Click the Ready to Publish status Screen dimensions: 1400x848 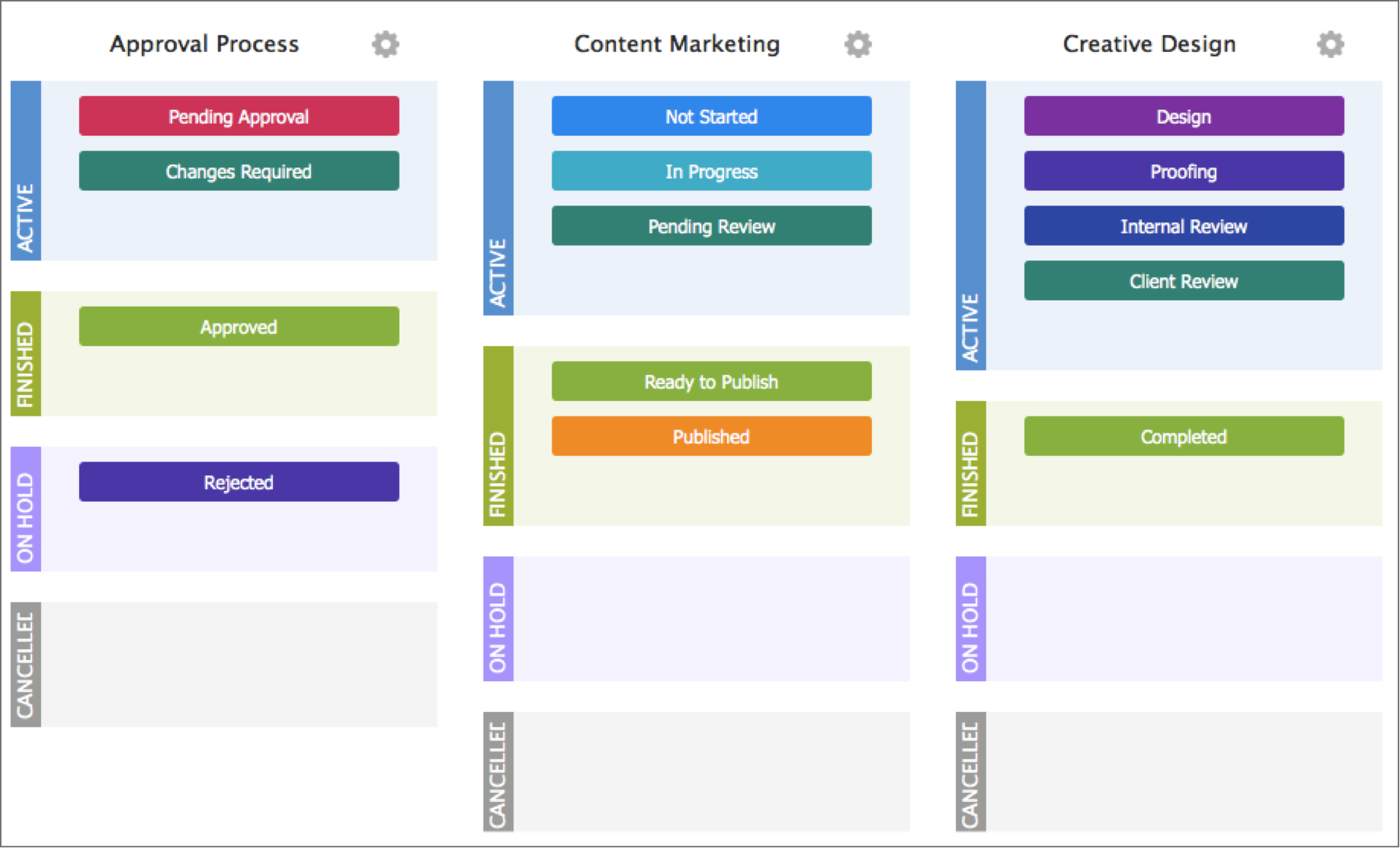pos(711,381)
